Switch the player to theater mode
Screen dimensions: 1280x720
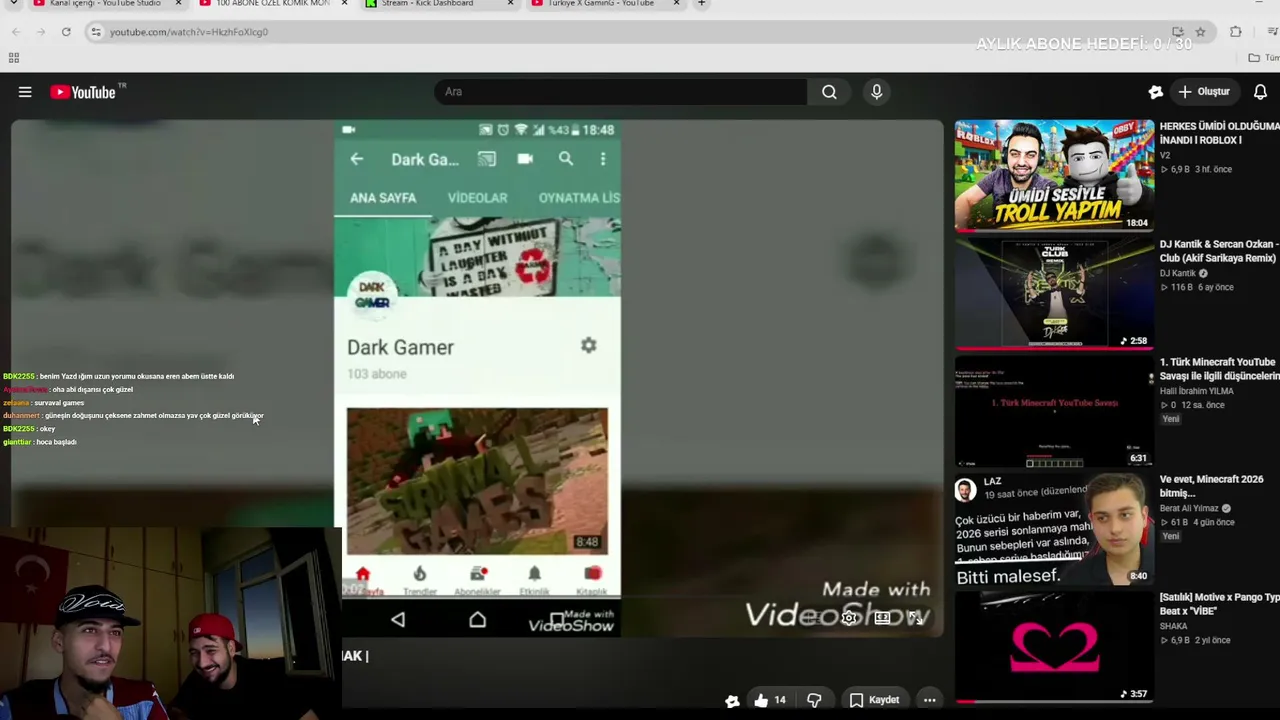click(882, 618)
